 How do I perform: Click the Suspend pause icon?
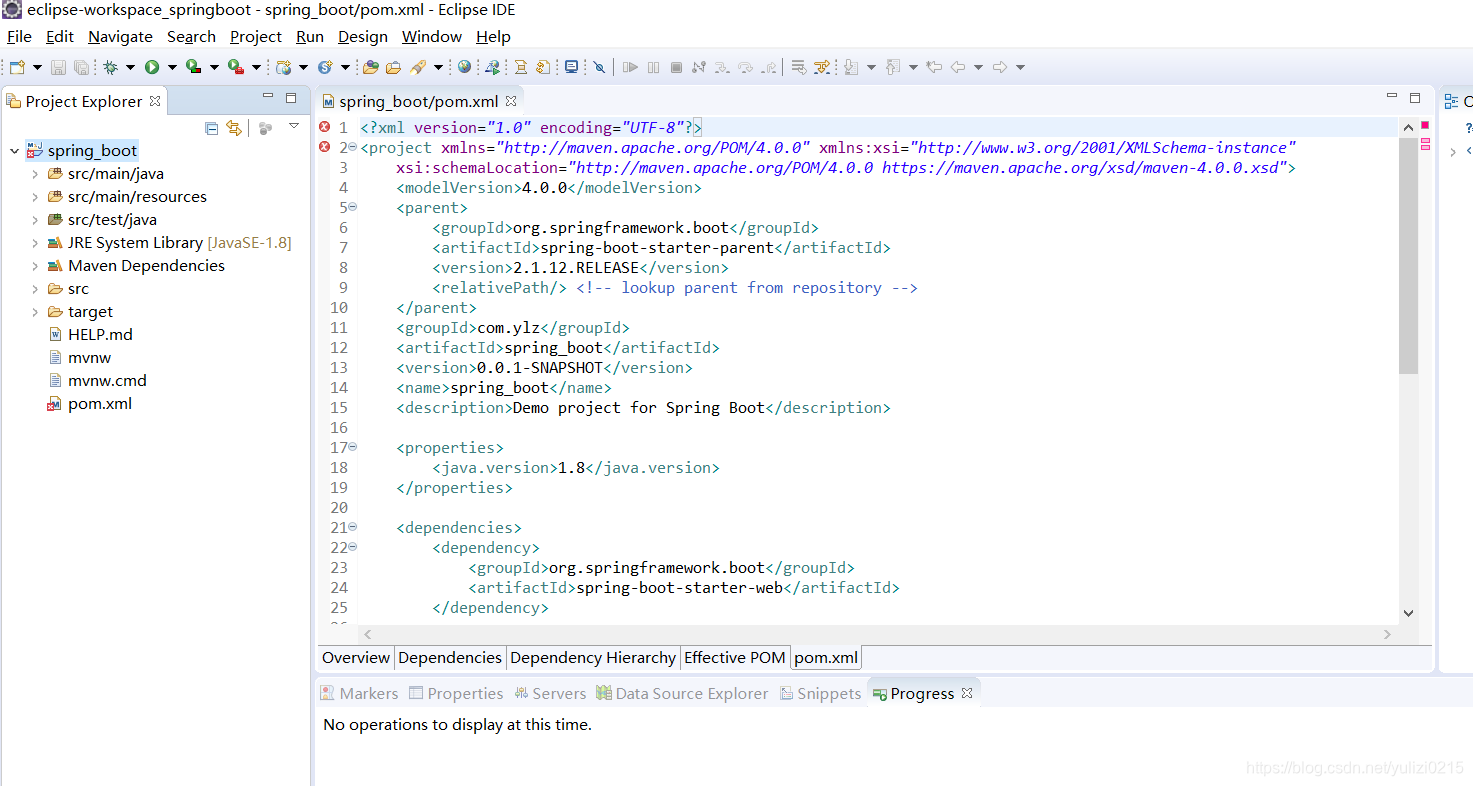pos(653,67)
